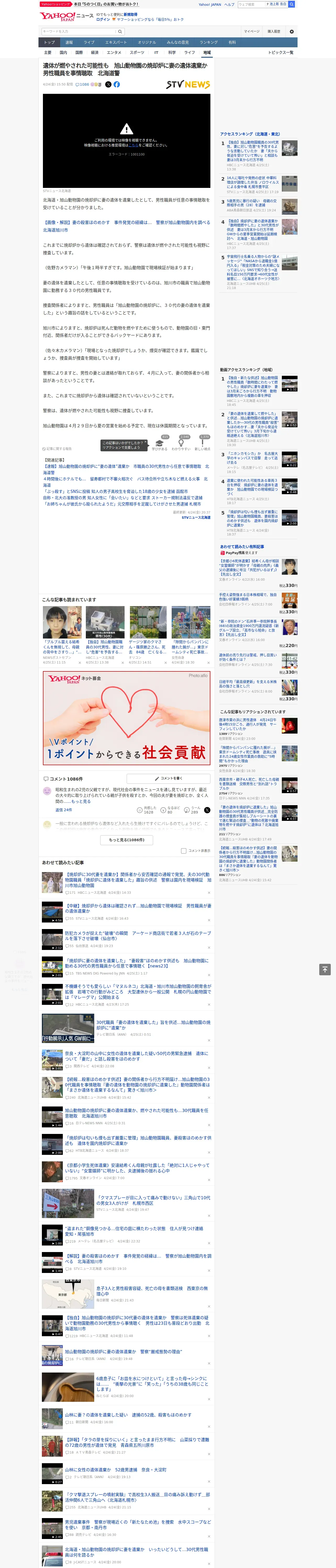Open トピックス一覧 link
Image resolution: width=336 pixels, height=1568 pixels.
[281, 52]
